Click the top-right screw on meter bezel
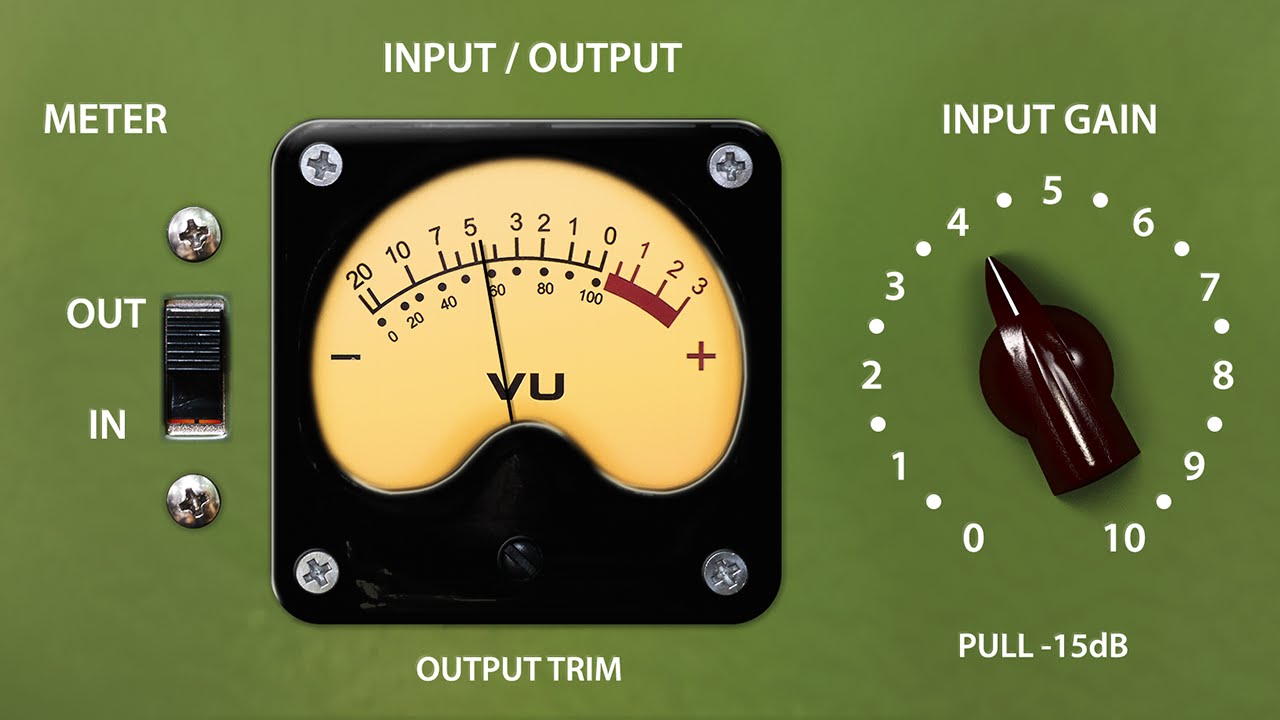 click(x=730, y=163)
